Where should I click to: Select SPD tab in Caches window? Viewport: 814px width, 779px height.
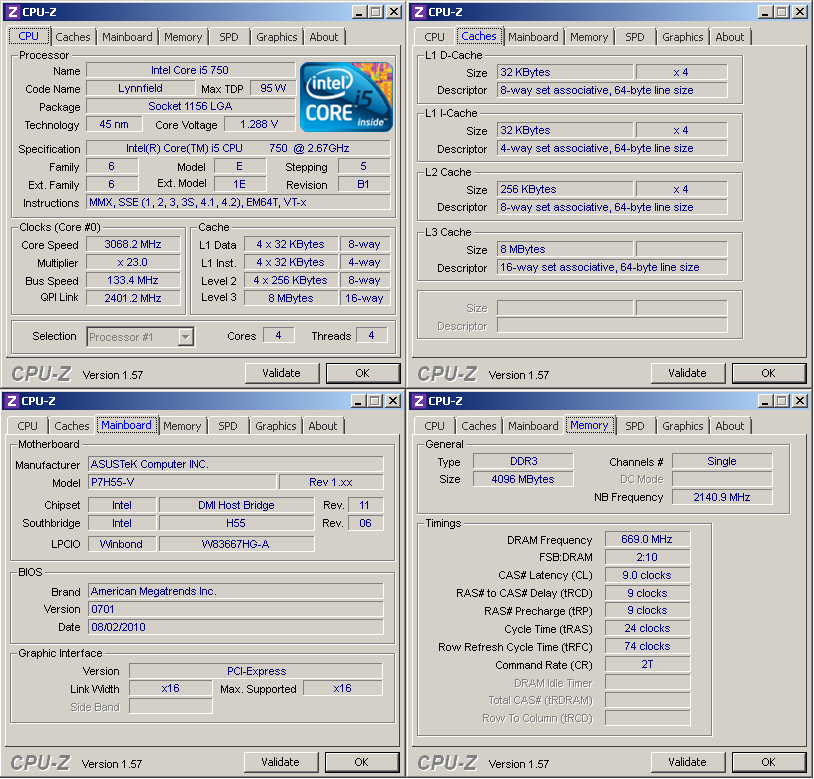tap(634, 37)
